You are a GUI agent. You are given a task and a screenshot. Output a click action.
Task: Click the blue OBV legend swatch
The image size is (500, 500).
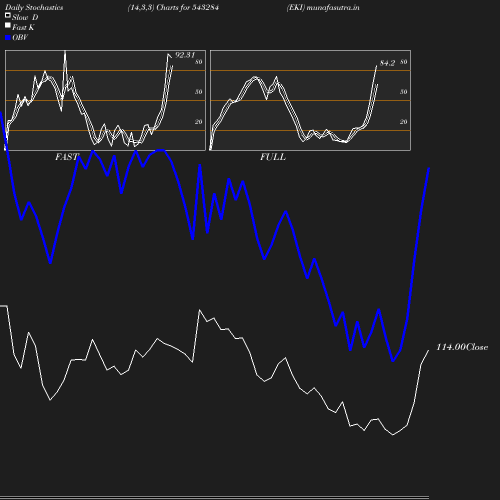(x=8, y=38)
